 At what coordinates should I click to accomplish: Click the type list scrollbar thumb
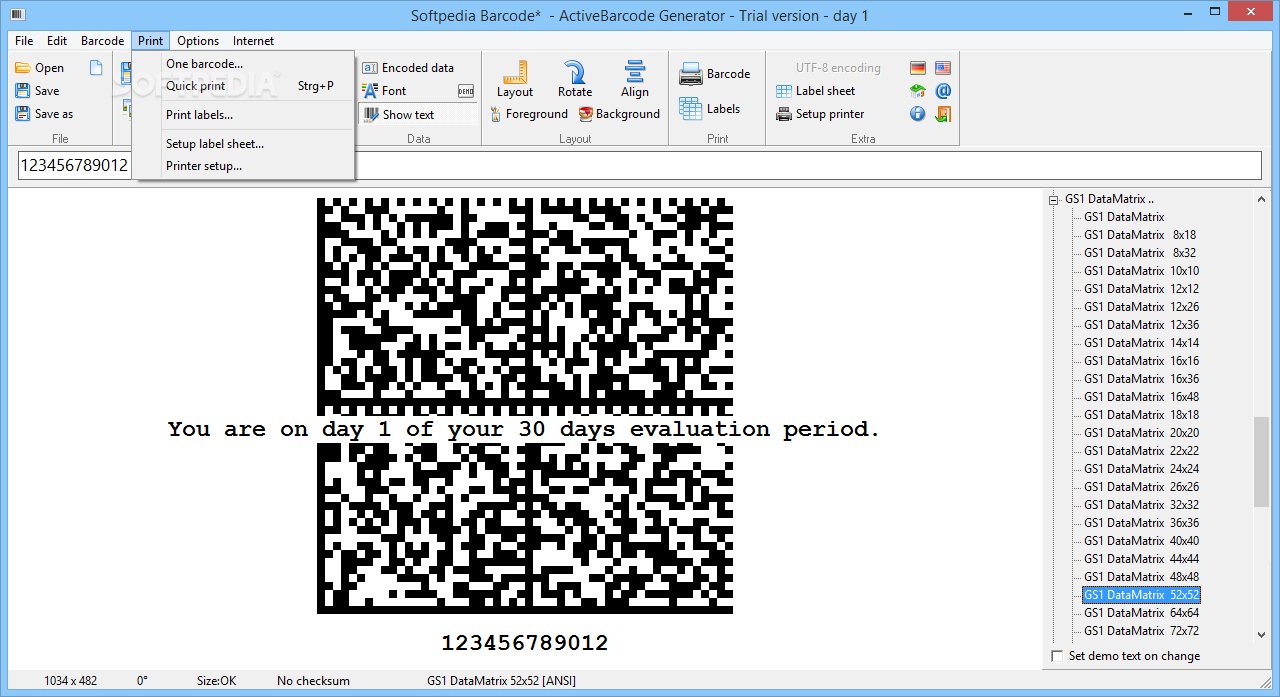(1261, 463)
